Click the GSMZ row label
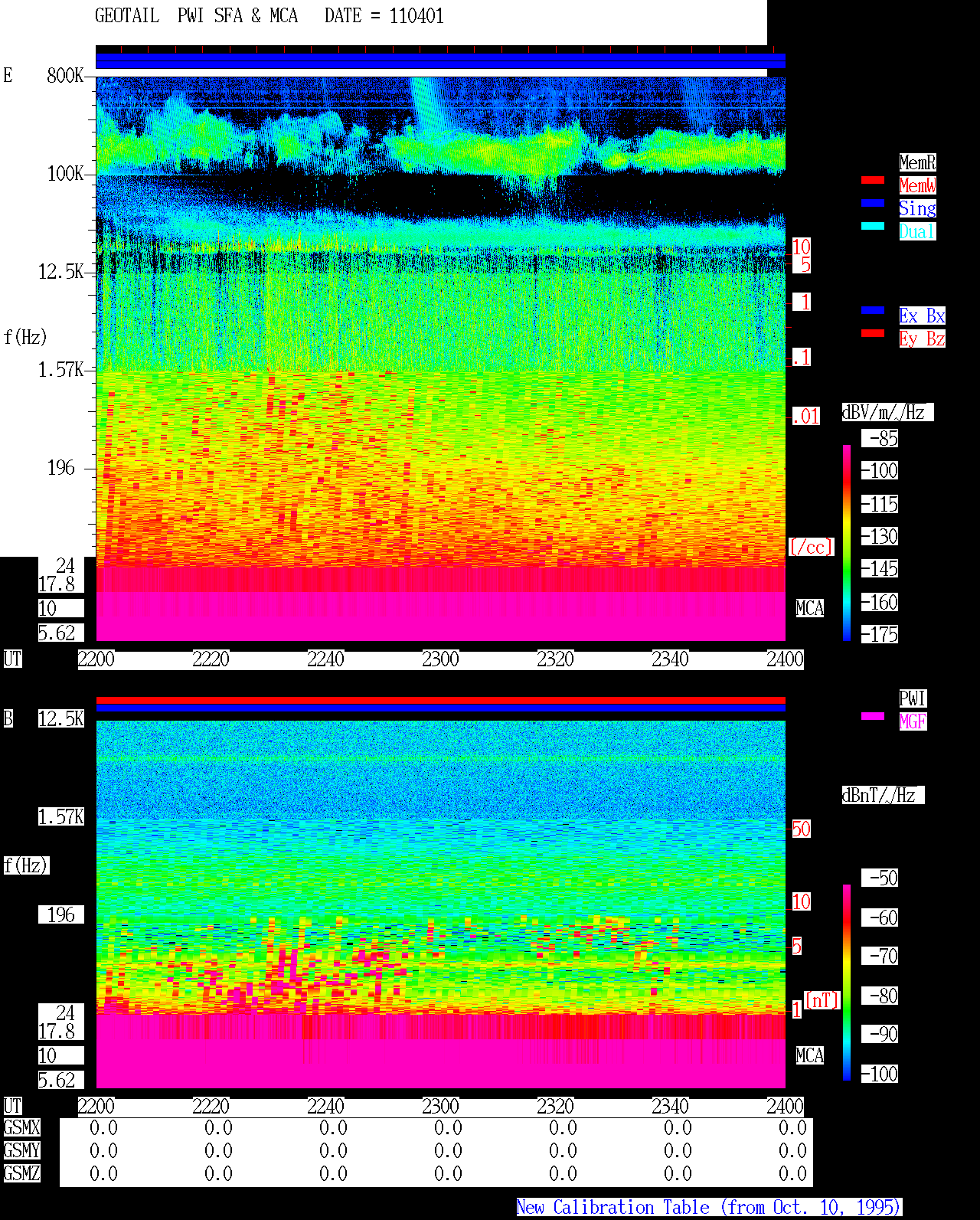This screenshot has width=980, height=1220. click(x=21, y=1173)
